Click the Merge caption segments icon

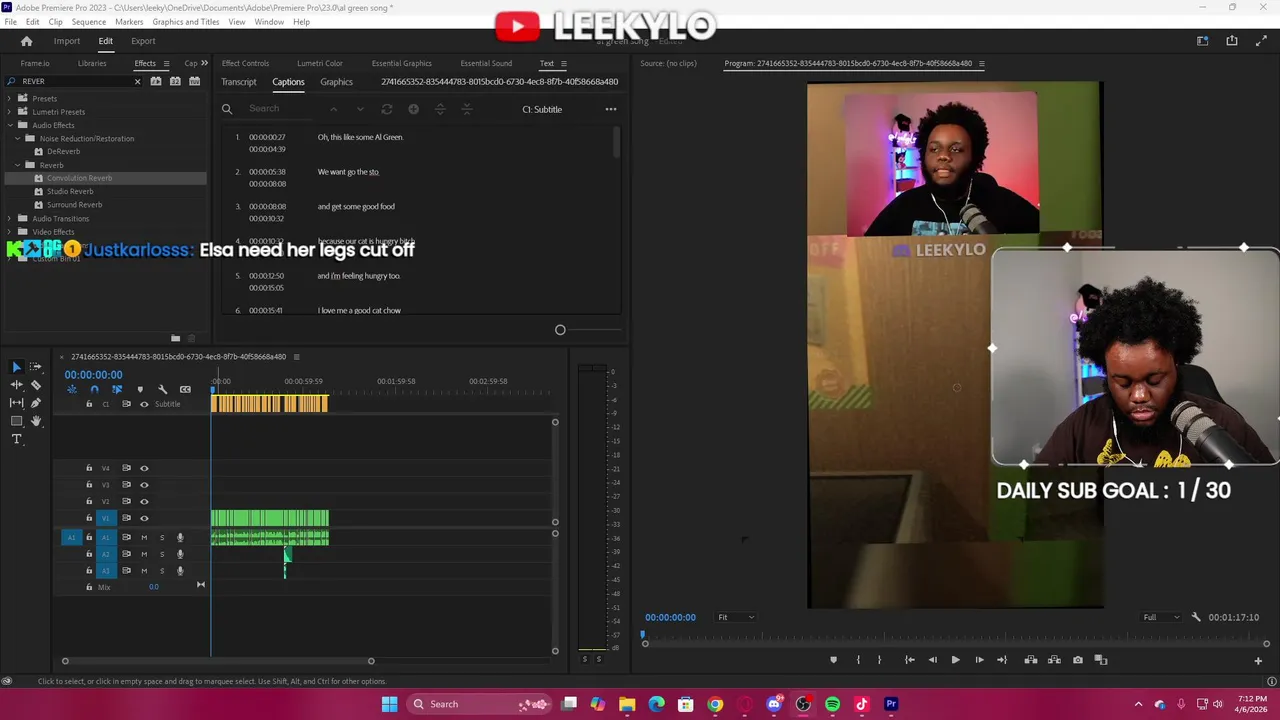tap(466, 109)
